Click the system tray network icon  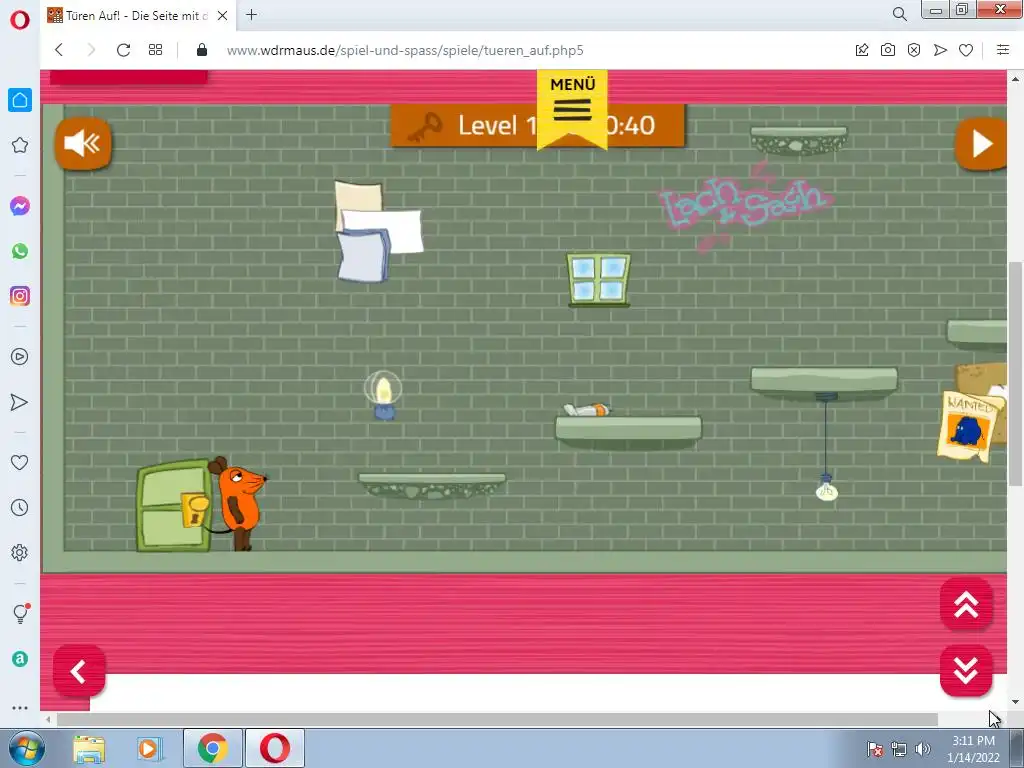[x=899, y=749]
